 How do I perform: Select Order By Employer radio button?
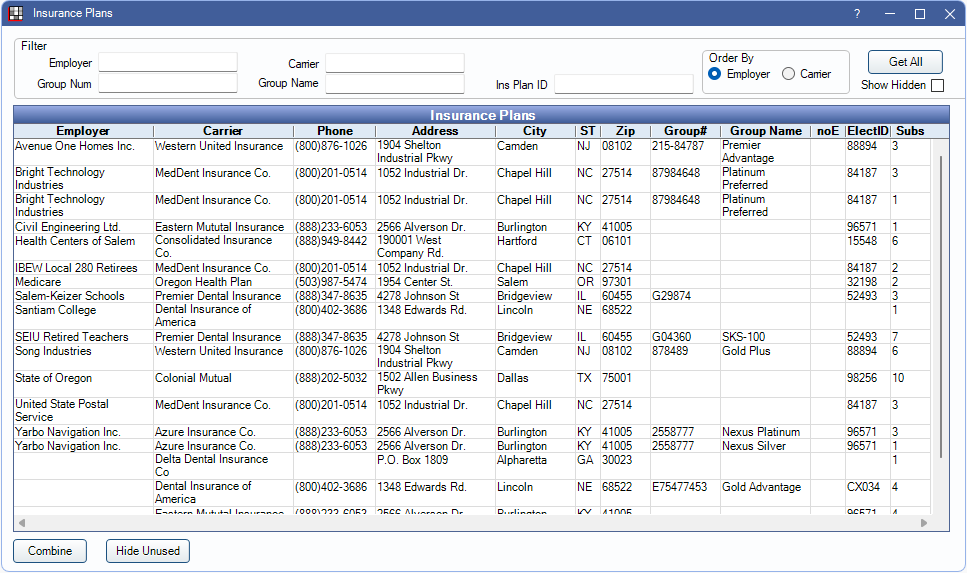pos(715,74)
